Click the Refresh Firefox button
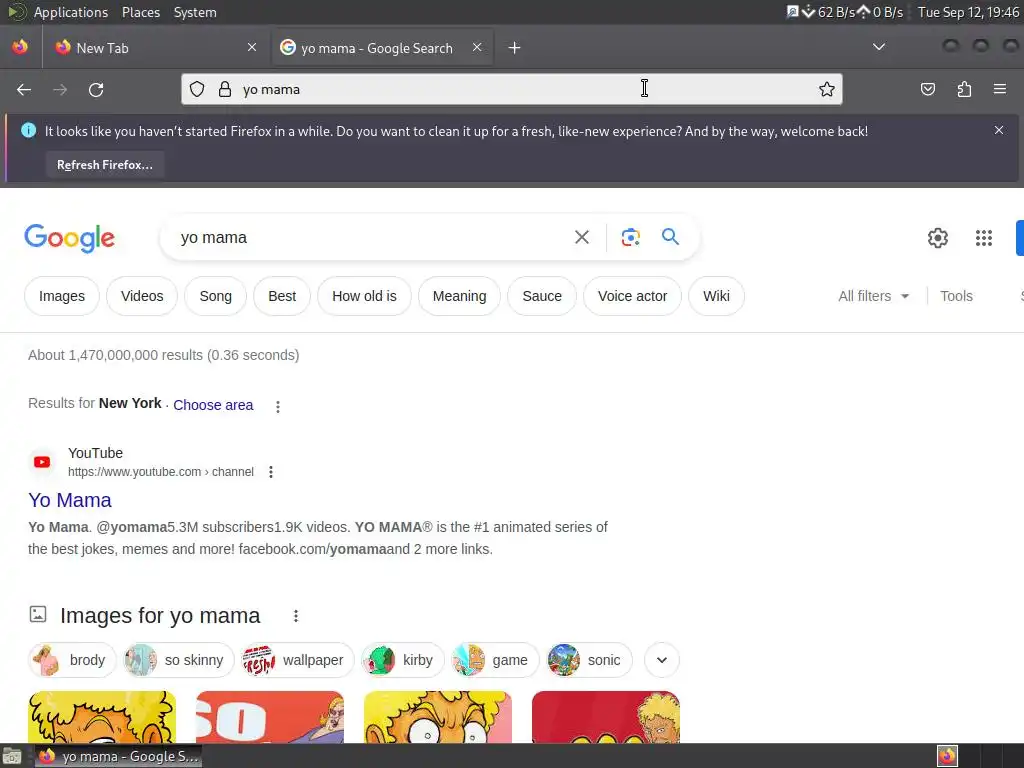This screenshot has width=1024, height=768. 105,165
